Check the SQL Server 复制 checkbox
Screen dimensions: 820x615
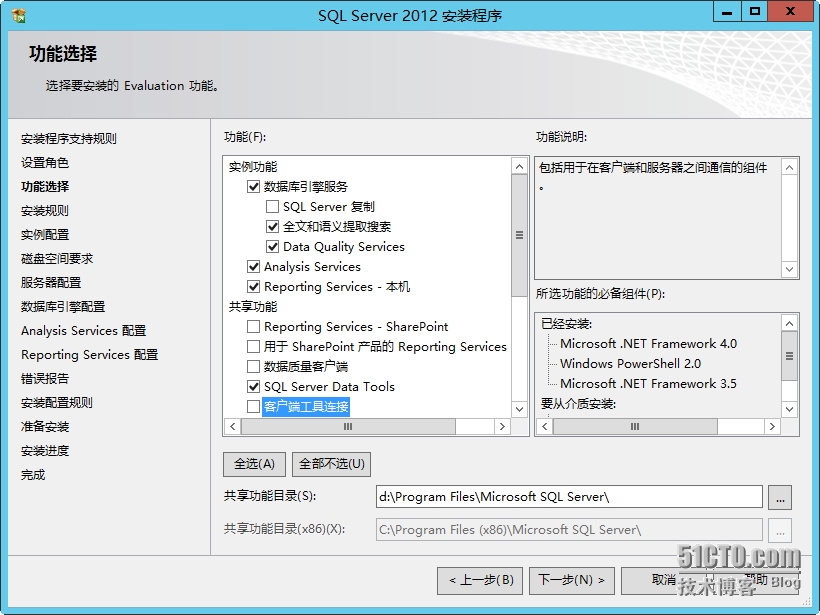272,207
